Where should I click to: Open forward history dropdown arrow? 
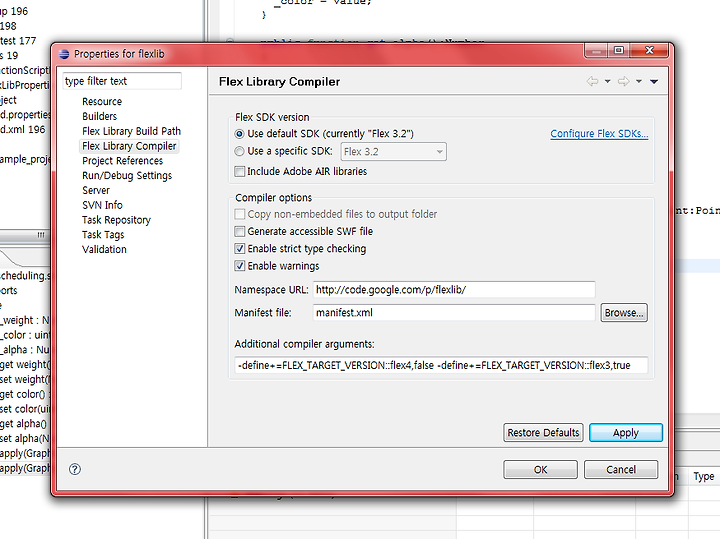pos(639,81)
